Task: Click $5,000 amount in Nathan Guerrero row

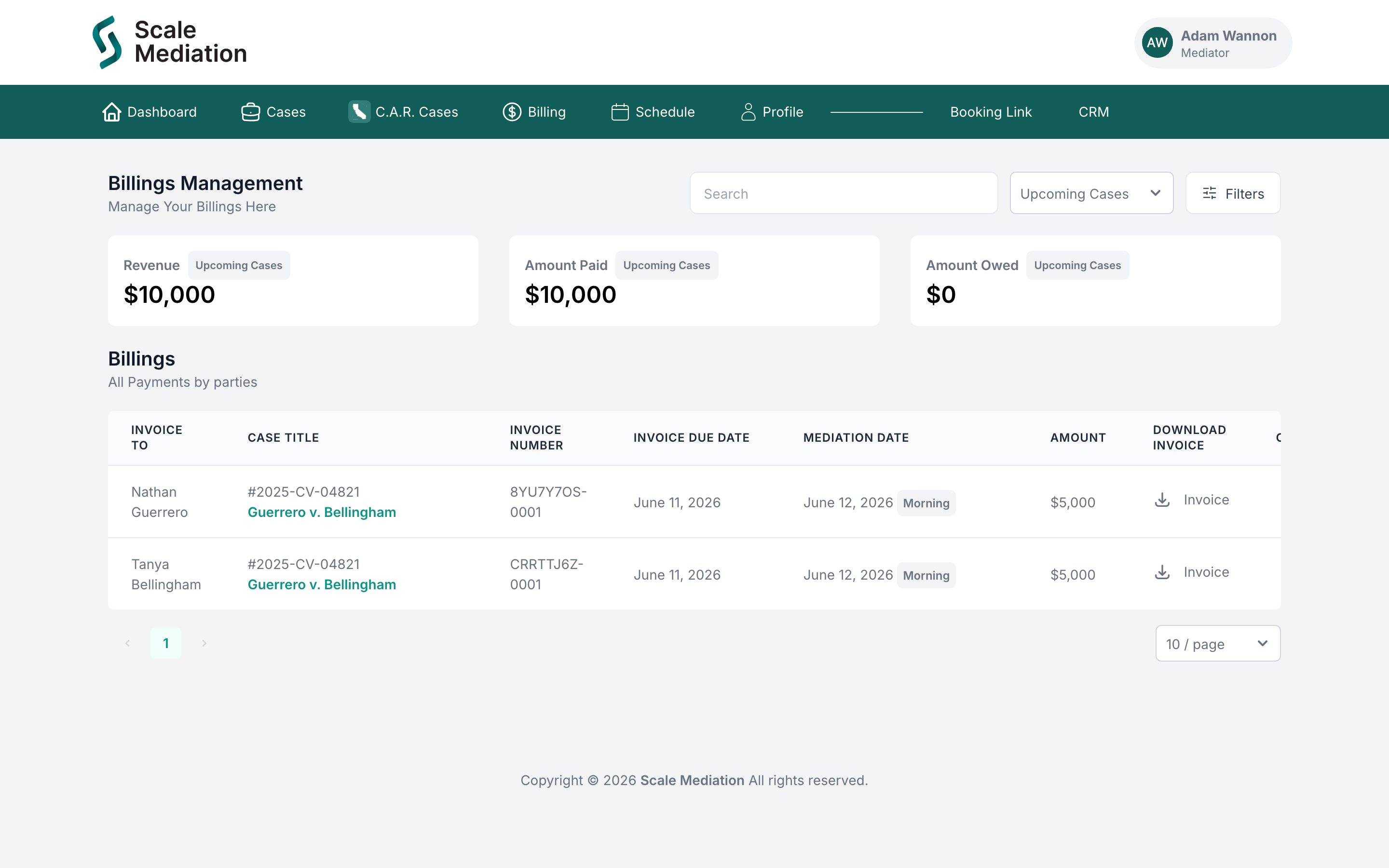Action: point(1073,502)
